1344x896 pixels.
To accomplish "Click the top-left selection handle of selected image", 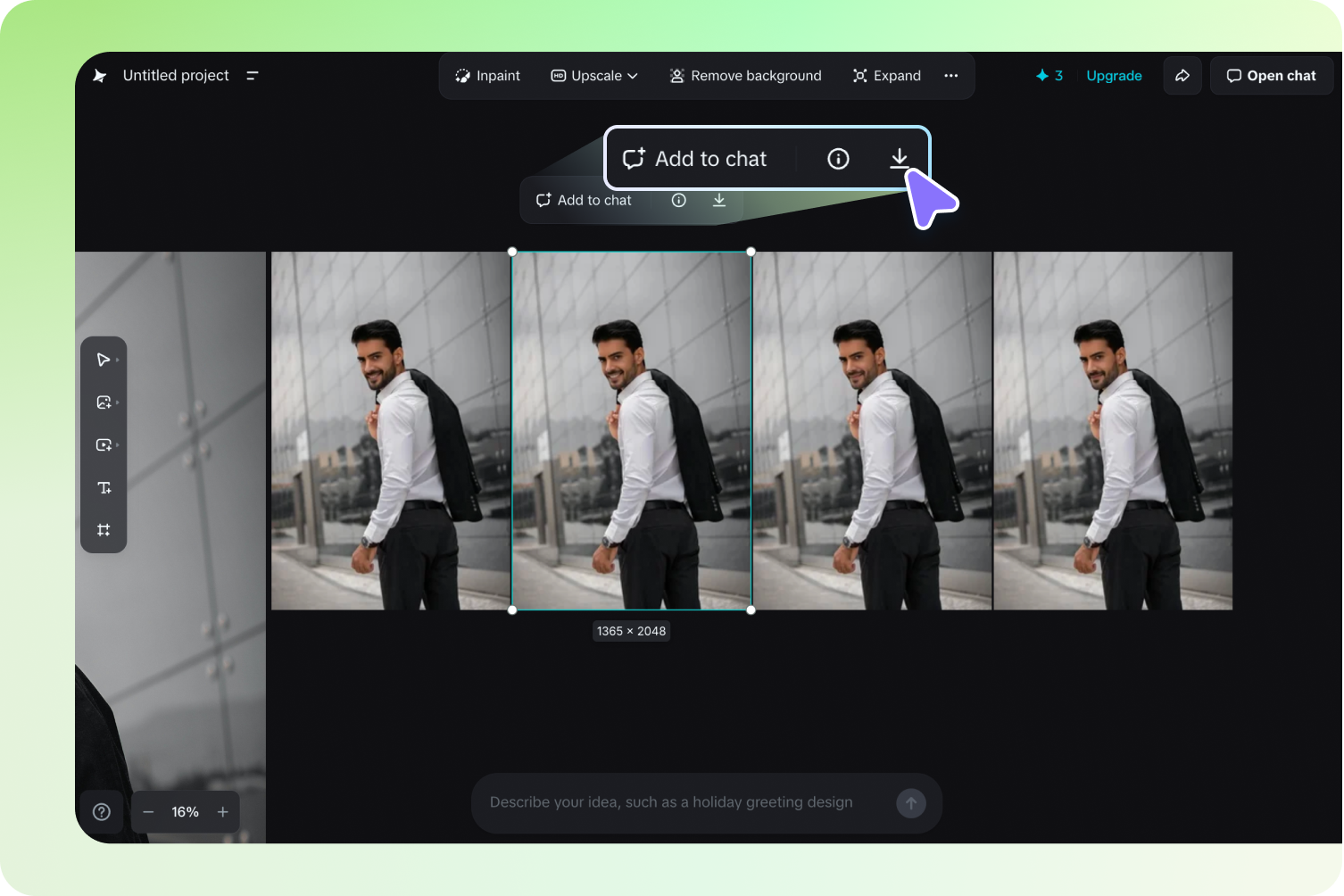I will click(512, 252).
